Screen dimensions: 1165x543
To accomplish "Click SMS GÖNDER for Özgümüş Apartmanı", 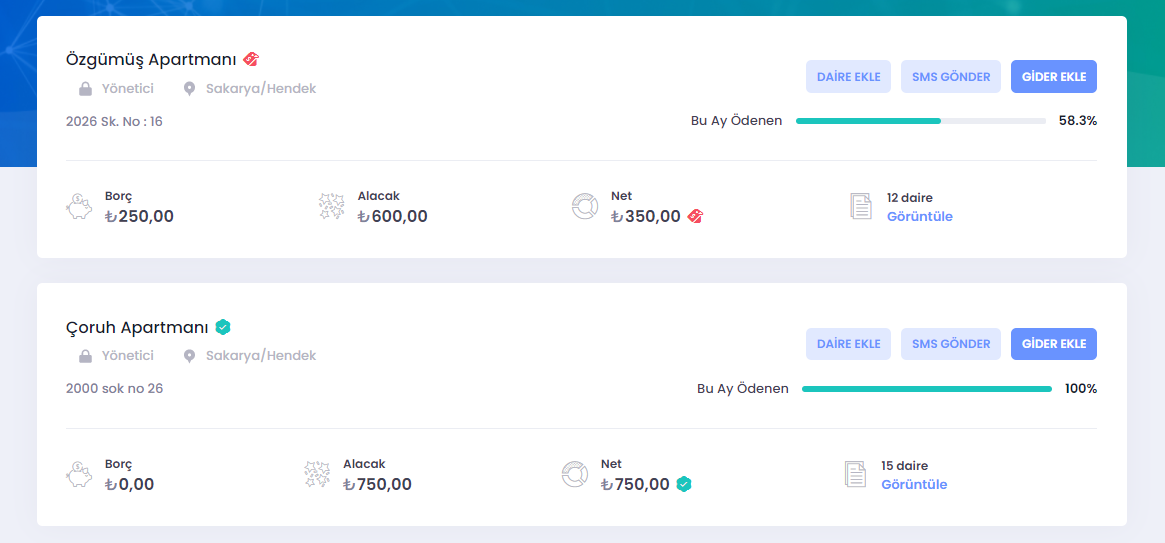I will coord(951,77).
